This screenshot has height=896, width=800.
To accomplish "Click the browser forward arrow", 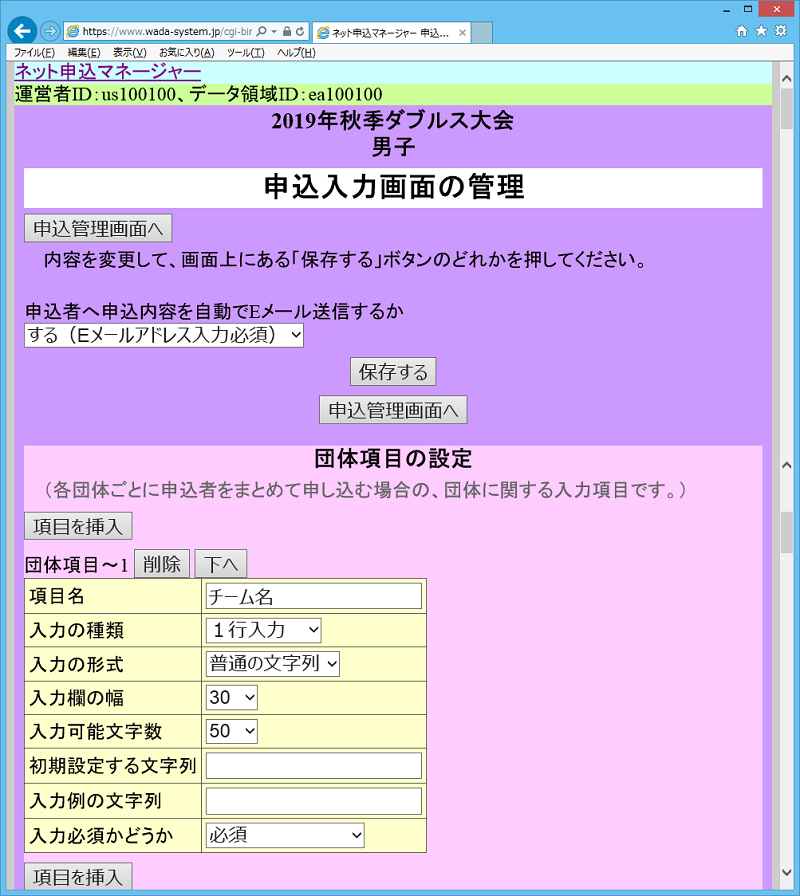I will (x=50, y=31).
